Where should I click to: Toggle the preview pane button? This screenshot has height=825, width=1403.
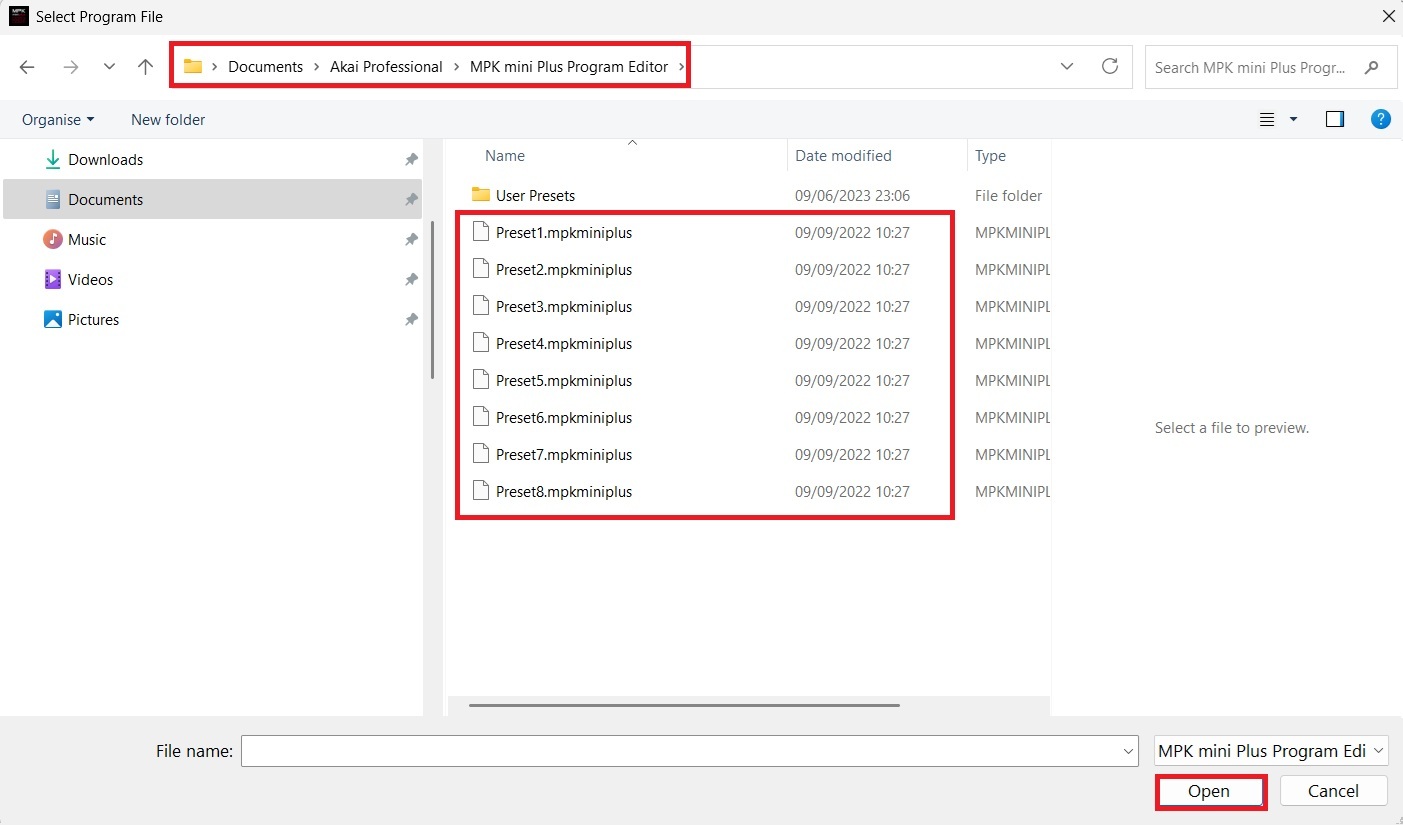pyautogui.click(x=1335, y=119)
